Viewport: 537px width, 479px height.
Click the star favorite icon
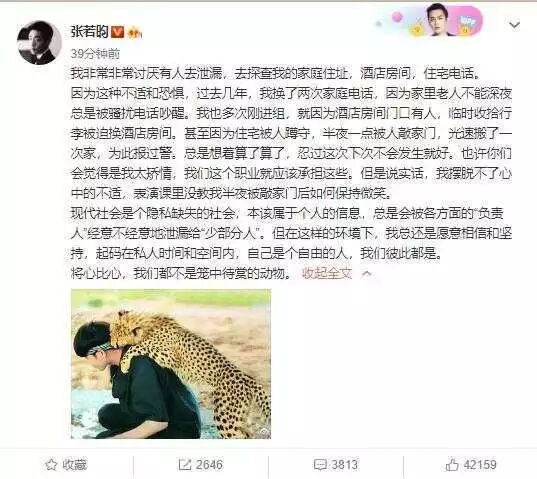pos(51,465)
